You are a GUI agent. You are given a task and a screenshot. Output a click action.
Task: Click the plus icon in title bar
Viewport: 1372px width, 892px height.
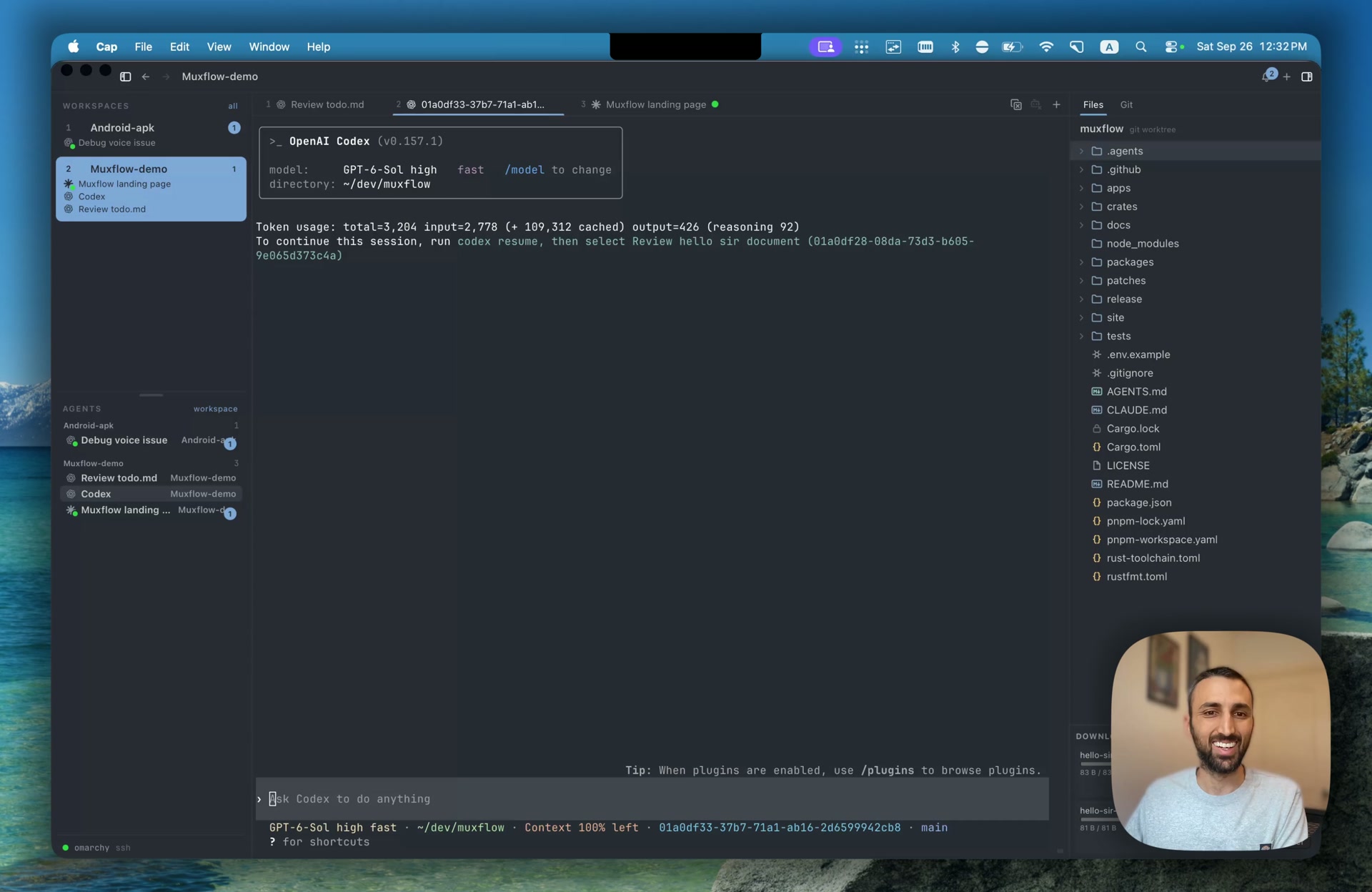pyautogui.click(x=1286, y=76)
